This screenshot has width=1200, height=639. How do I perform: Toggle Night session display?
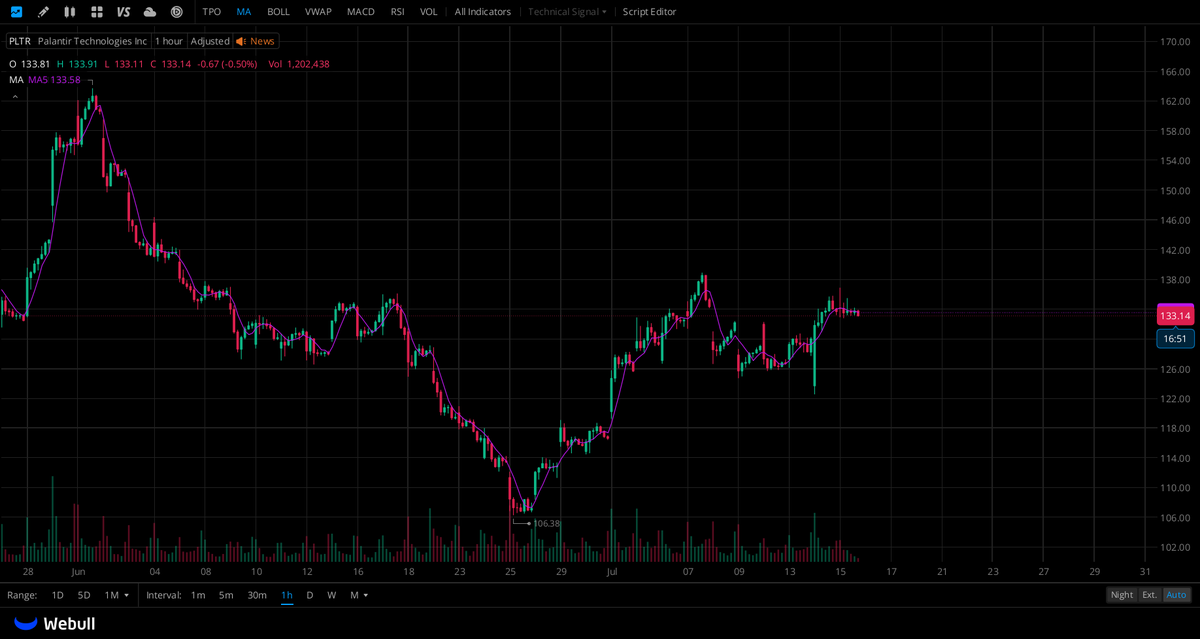pos(1122,595)
